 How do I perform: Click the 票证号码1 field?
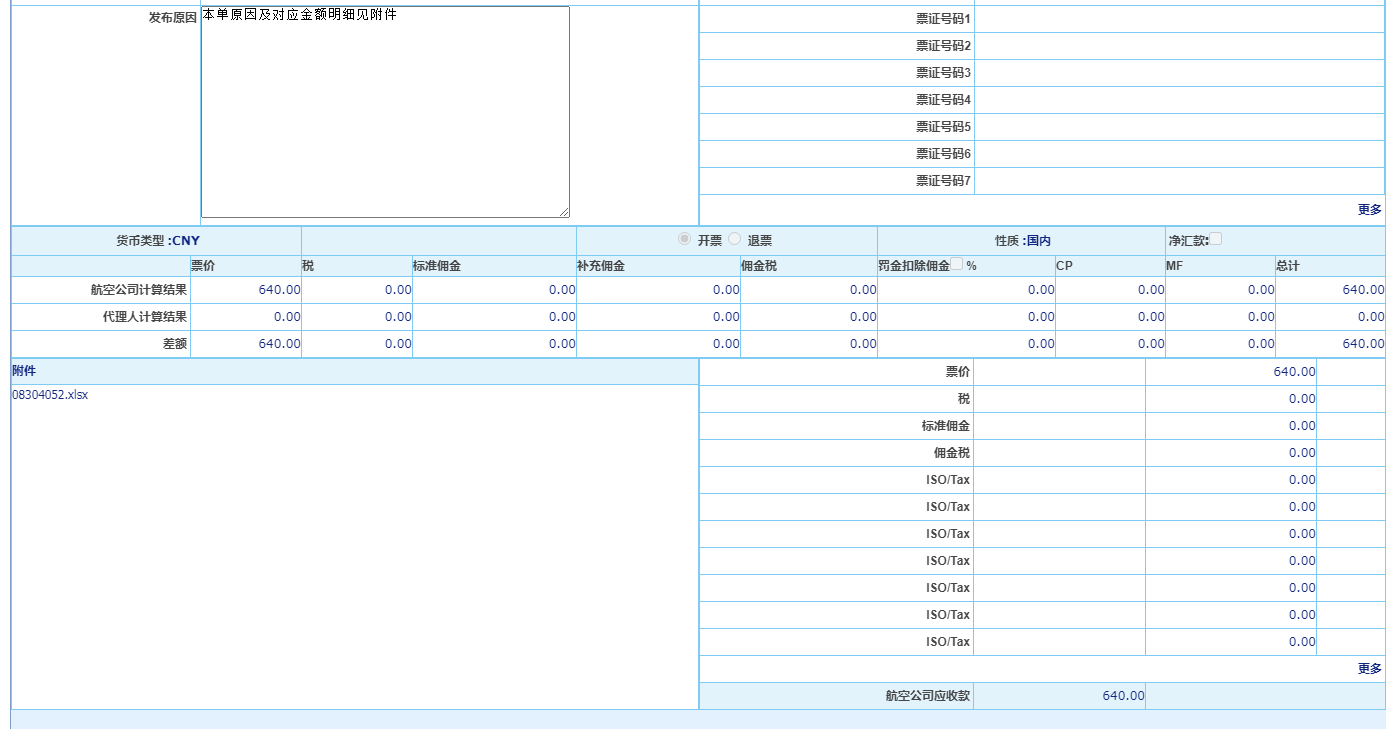[x=1179, y=19]
